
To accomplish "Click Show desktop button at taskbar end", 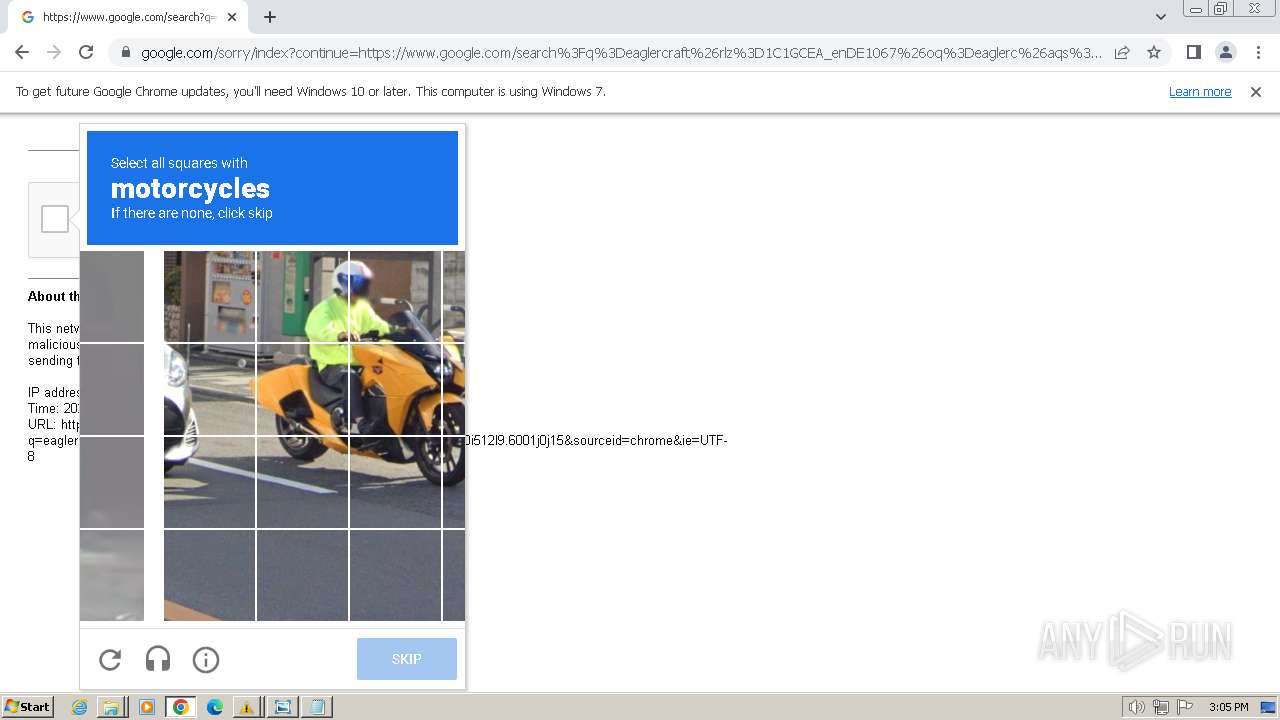I will pyautogui.click(x=1268, y=707).
